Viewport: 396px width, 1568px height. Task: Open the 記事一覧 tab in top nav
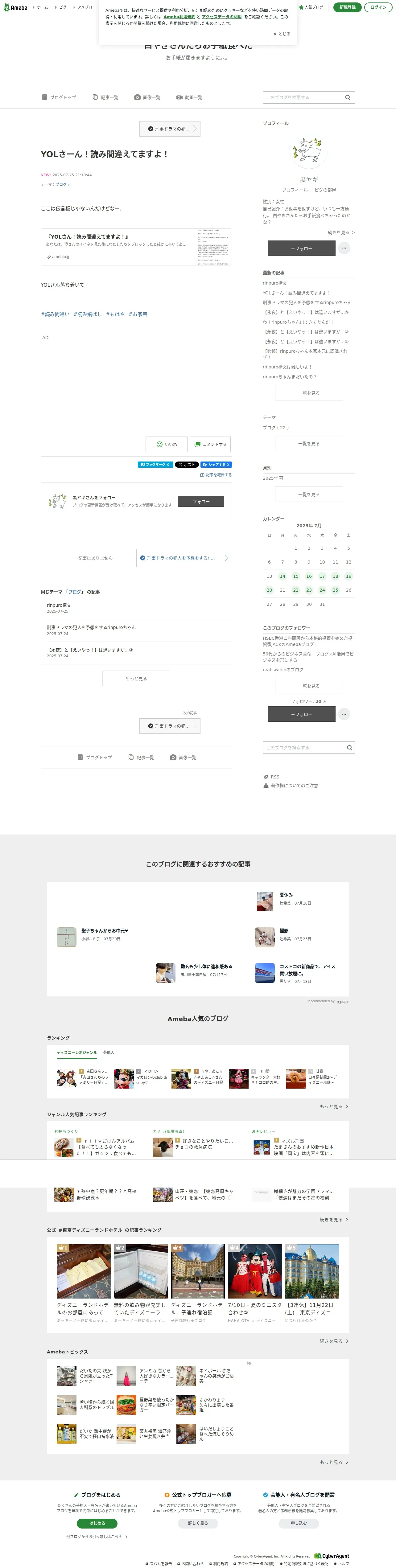[x=105, y=97]
